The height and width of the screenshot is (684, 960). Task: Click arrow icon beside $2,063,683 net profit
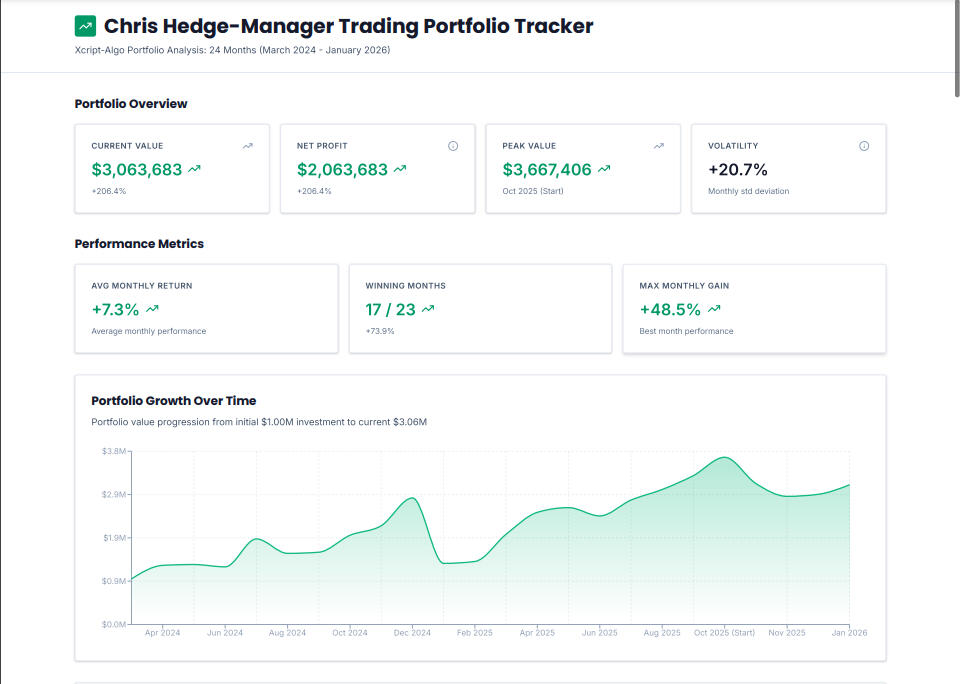400,170
